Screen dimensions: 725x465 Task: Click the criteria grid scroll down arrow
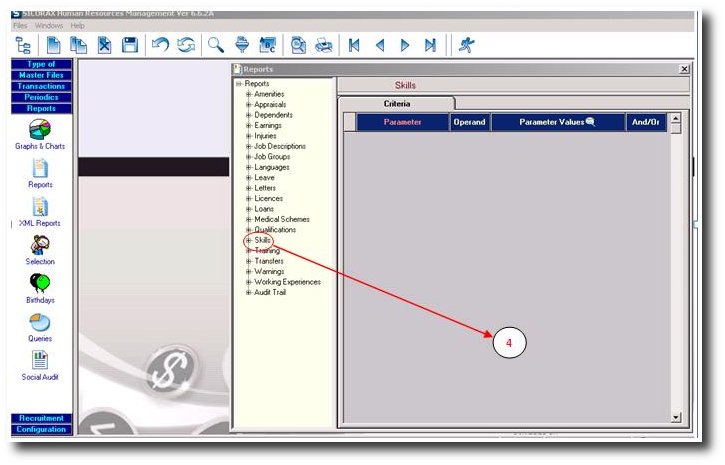tap(675, 417)
